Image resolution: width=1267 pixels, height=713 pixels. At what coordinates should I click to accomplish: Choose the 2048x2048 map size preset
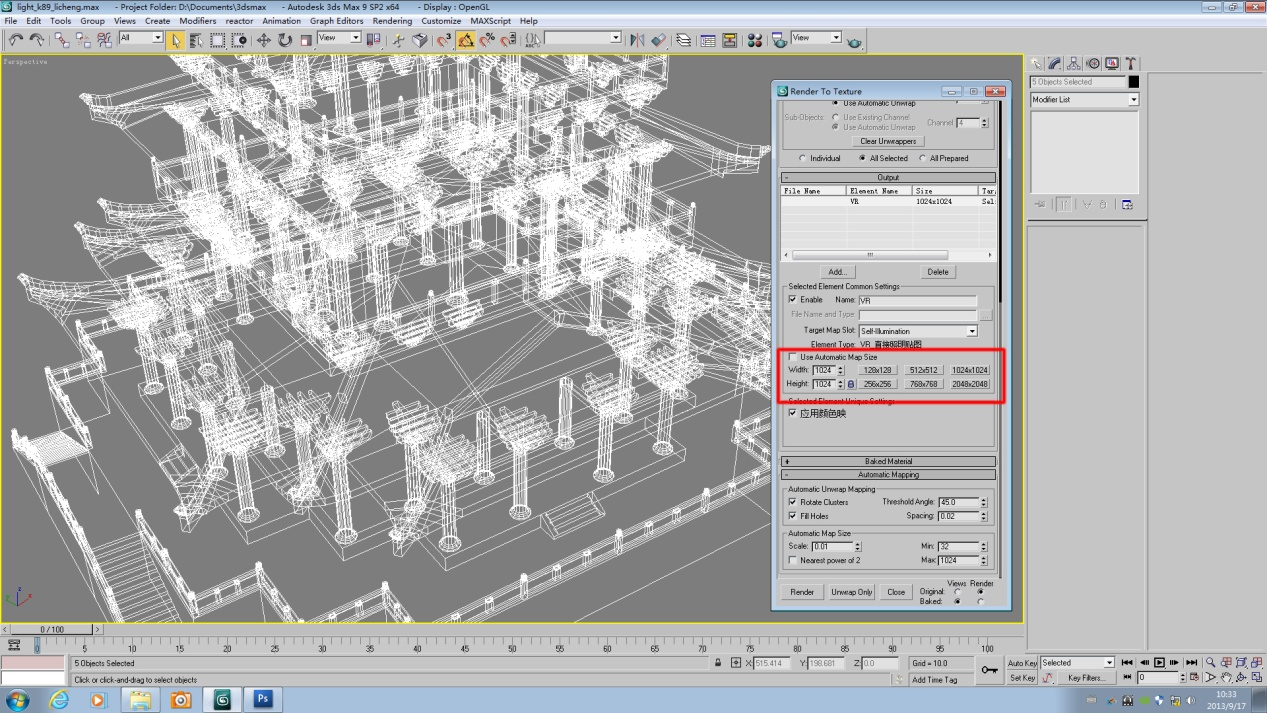[x=970, y=384]
